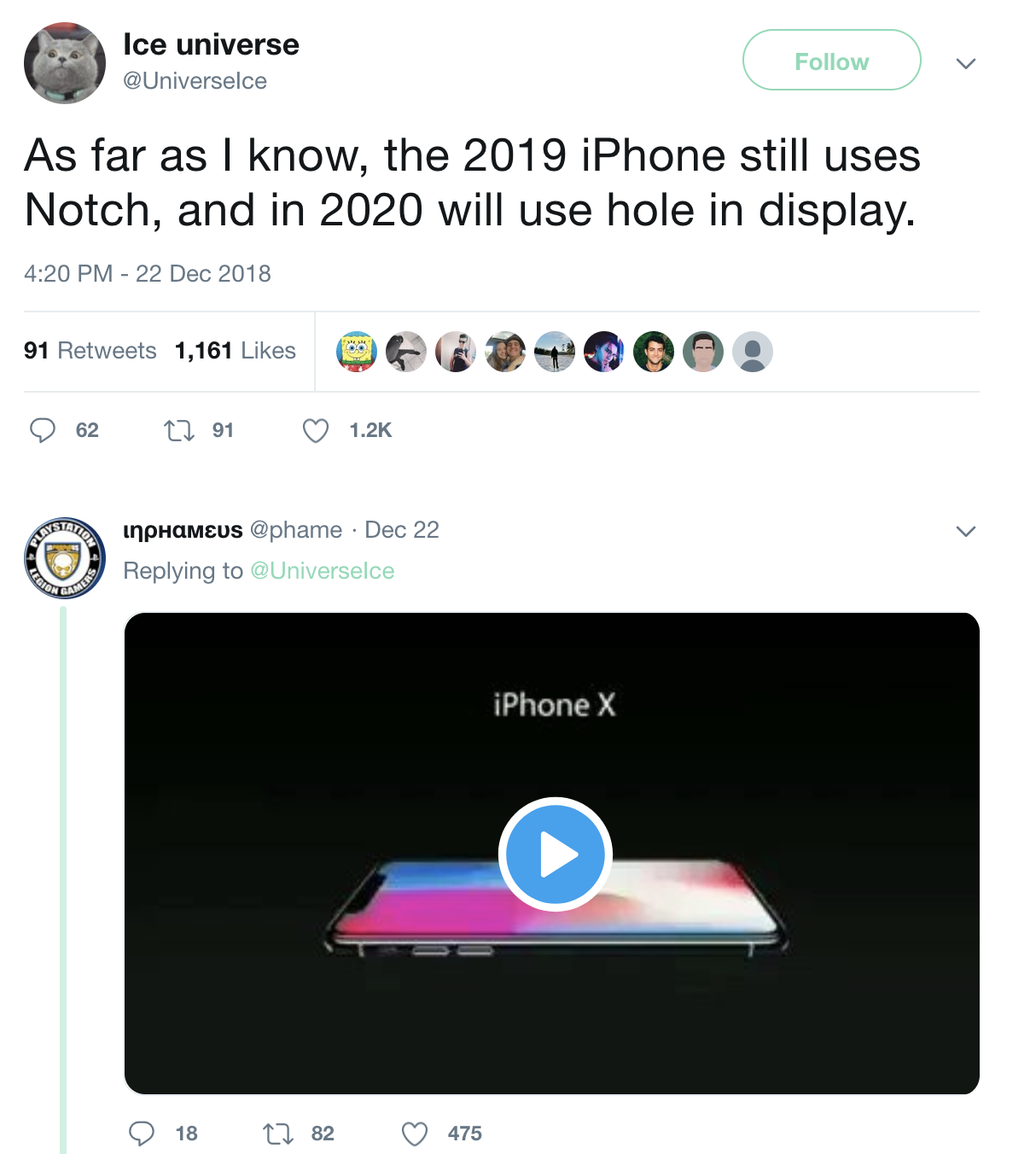This screenshot has width=1036, height=1154.
Task: Reply to the phame tweet
Action: [x=142, y=1134]
